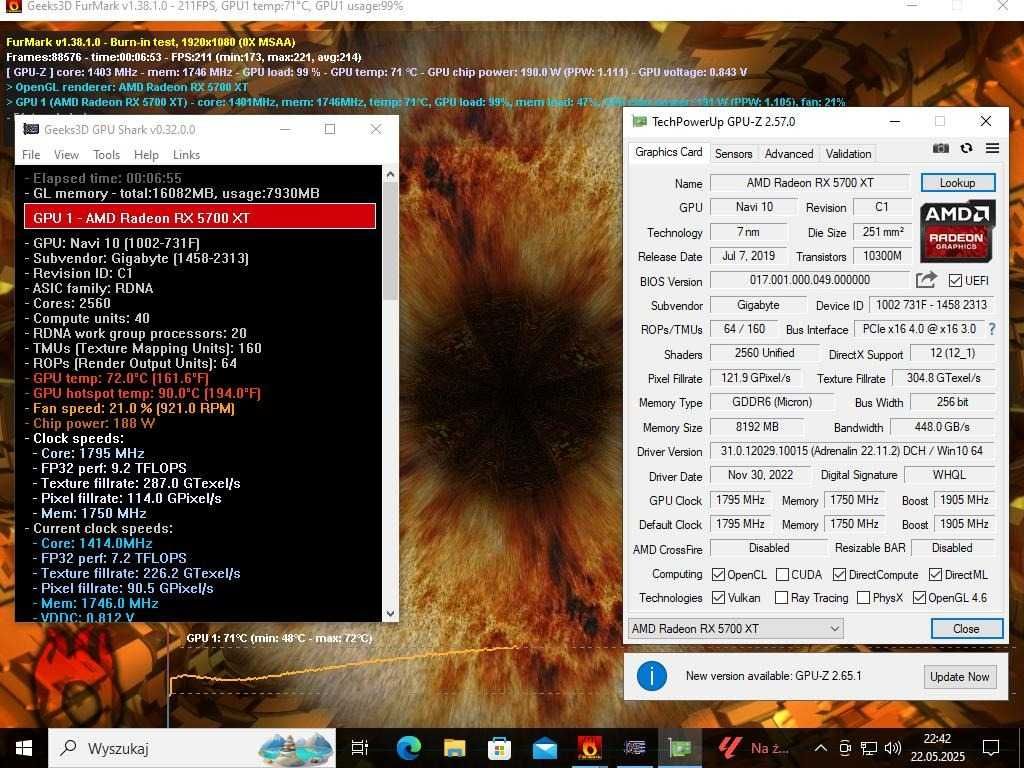Click the Device ID field
The image size is (1024, 768).
[932, 305]
